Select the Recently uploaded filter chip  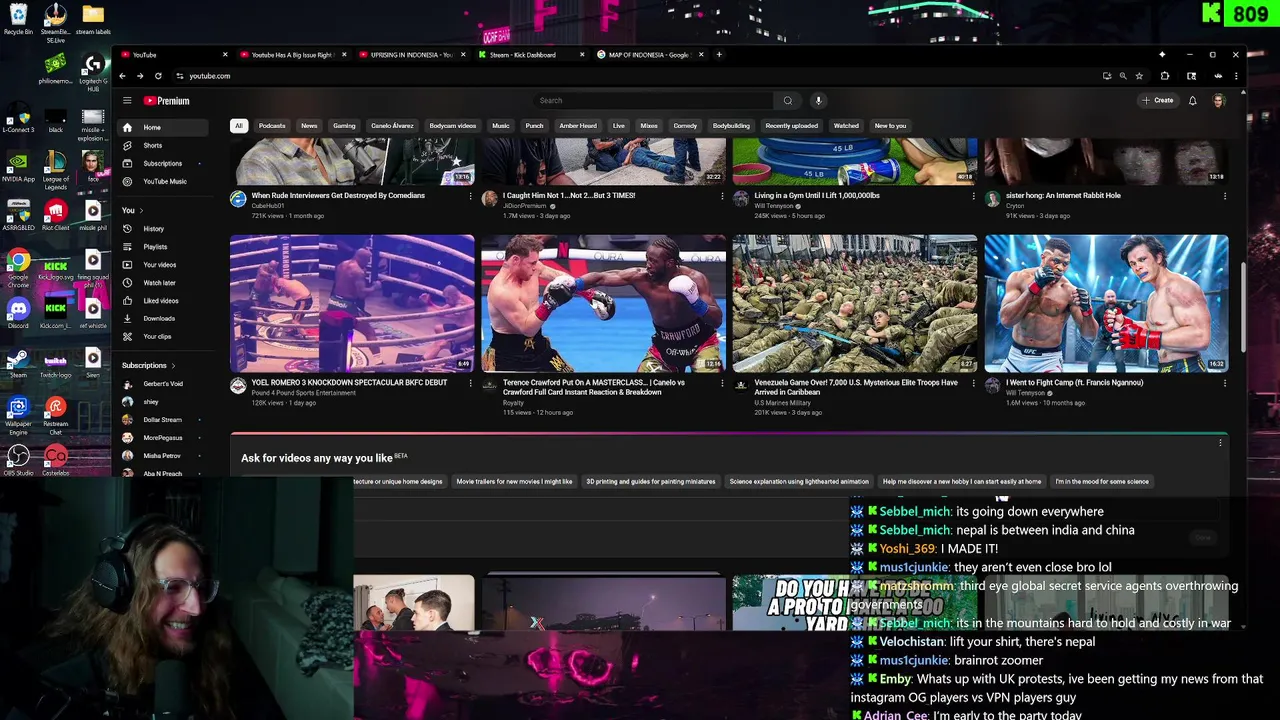792,126
